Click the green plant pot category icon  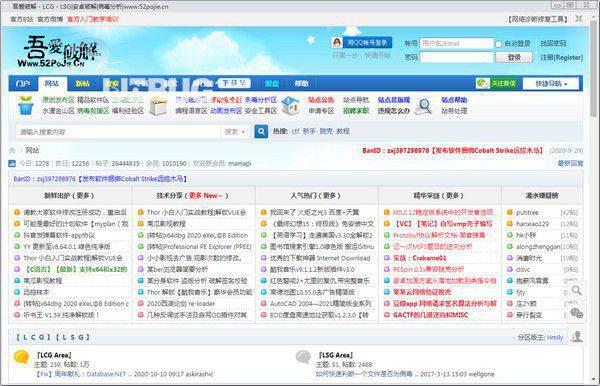click(25, 105)
